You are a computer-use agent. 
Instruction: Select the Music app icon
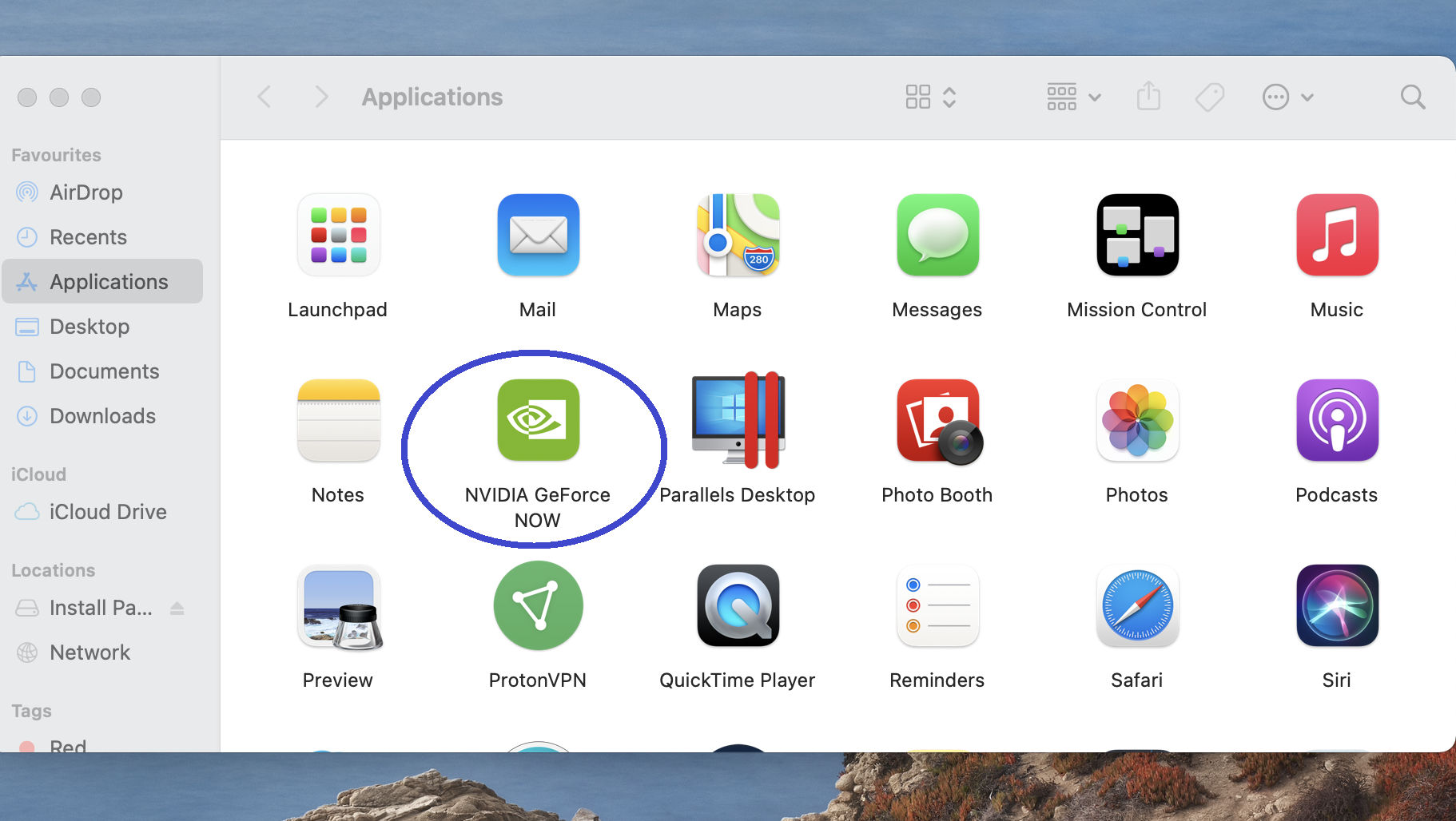[1337, 235]
